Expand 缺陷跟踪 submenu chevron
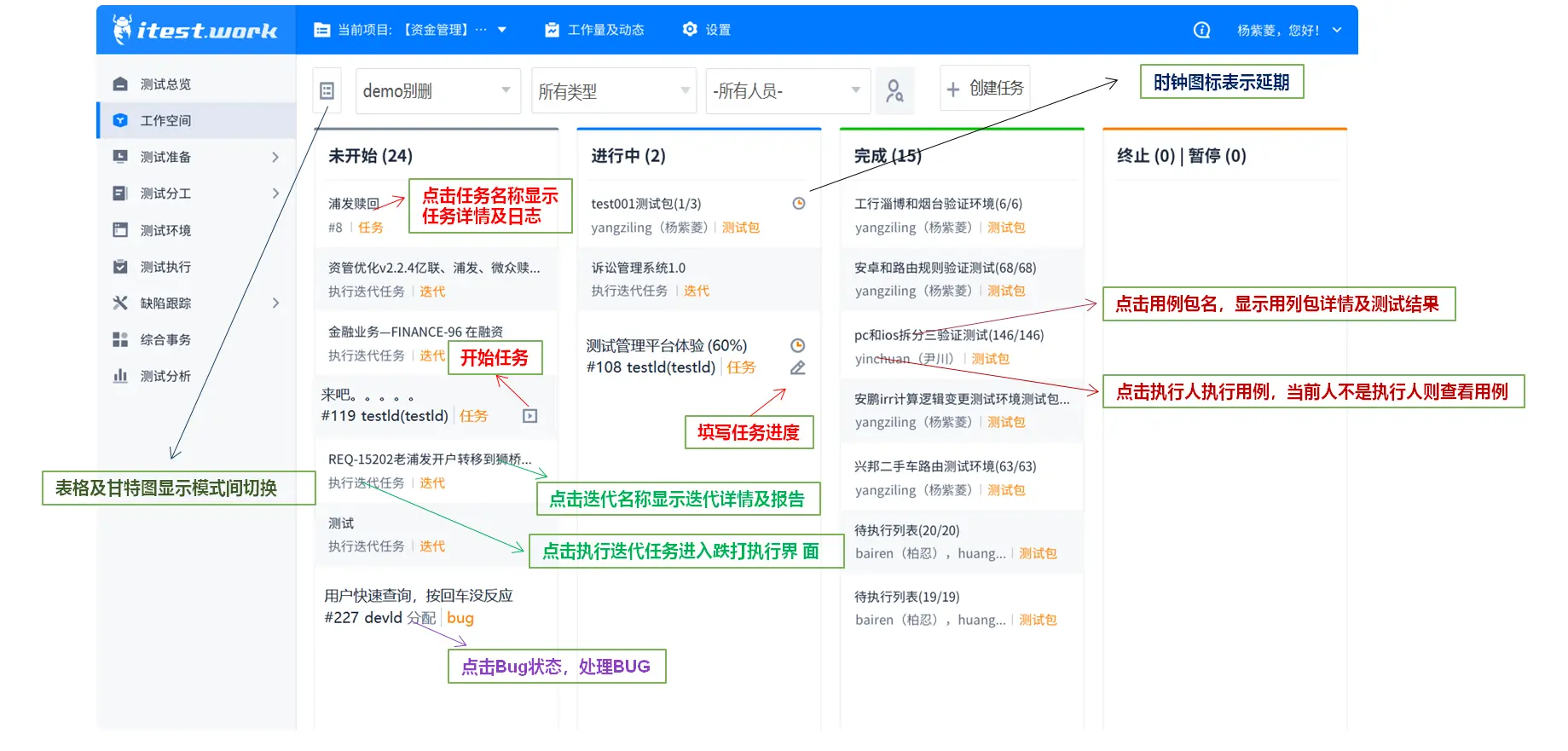 click(x=275, y=303)
